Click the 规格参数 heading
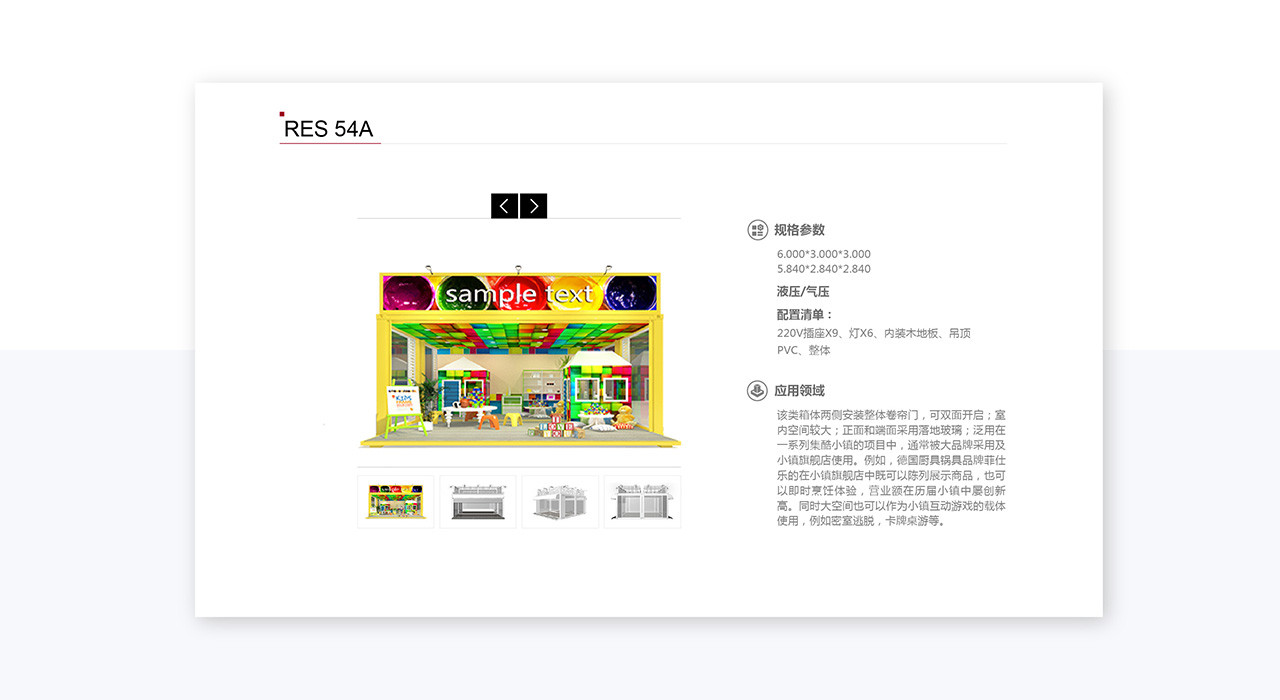Viewport: 1280px width, 700px height. click(800, 230)
